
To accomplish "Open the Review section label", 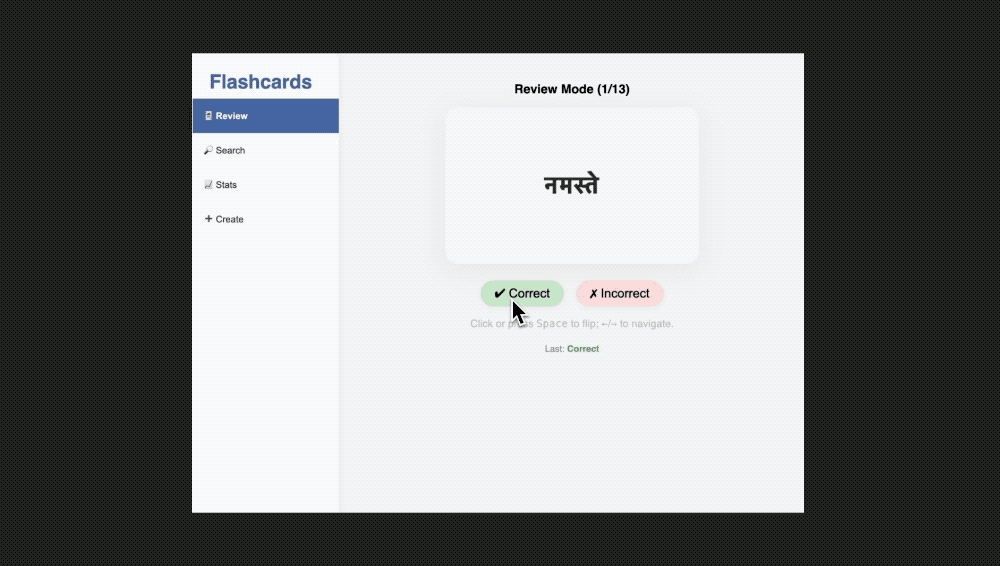I will tap(232, 116).
